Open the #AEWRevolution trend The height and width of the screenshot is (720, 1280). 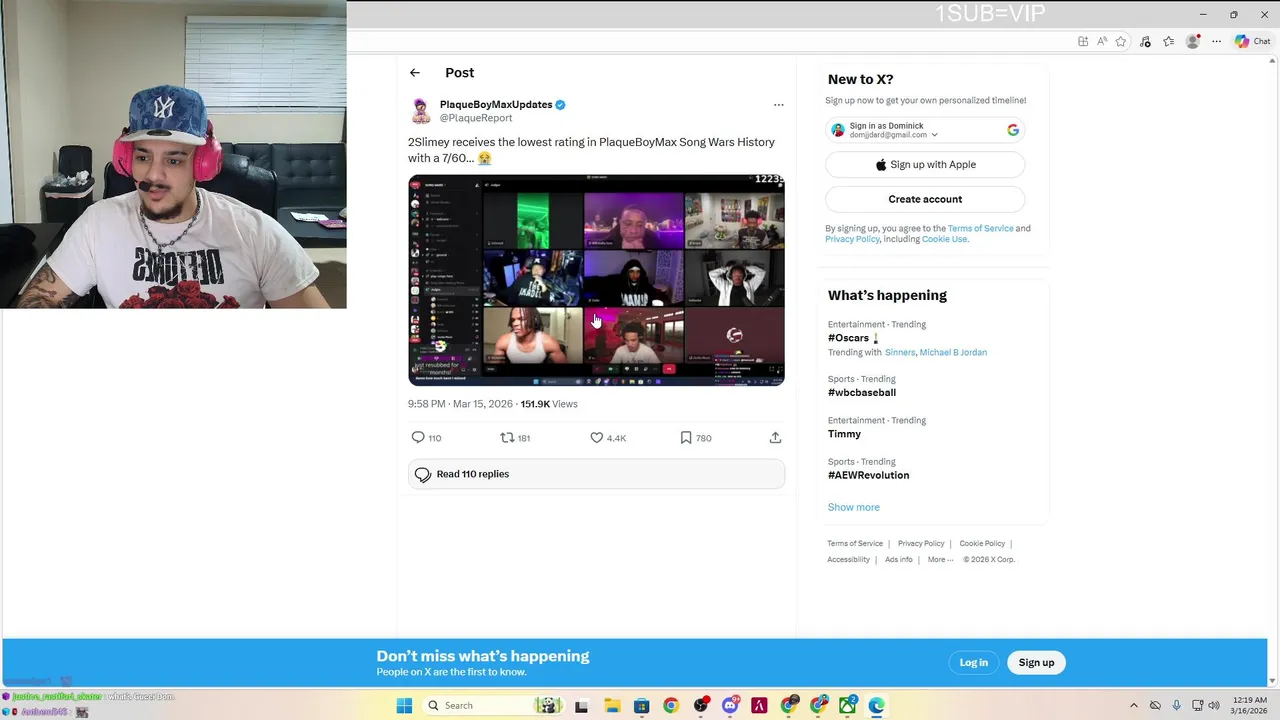tap(868, 475)
